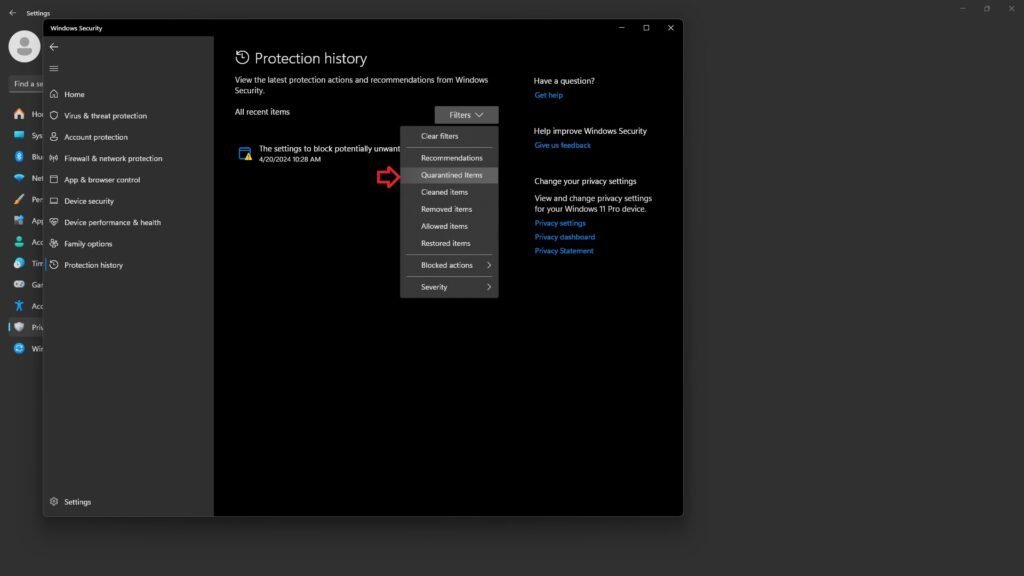The height and width of the screenshot is (576, 1024).
Task: Choose Clear filters option
Action: click(439, 136)
